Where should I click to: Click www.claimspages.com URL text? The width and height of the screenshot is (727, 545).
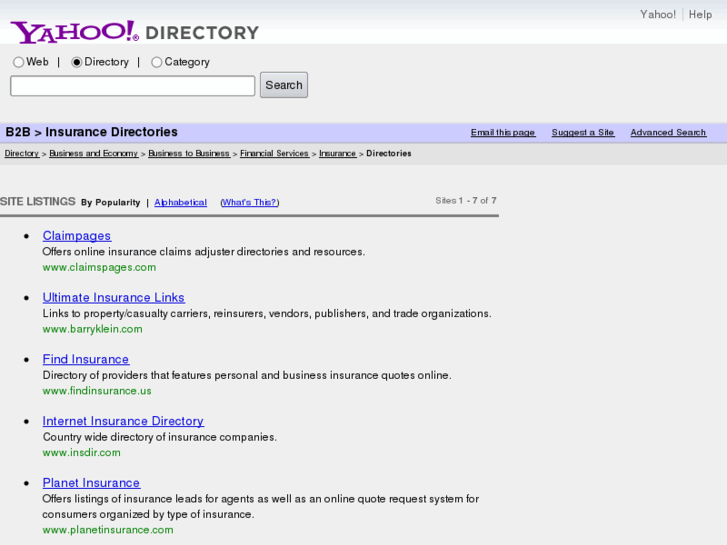point(99,268)
